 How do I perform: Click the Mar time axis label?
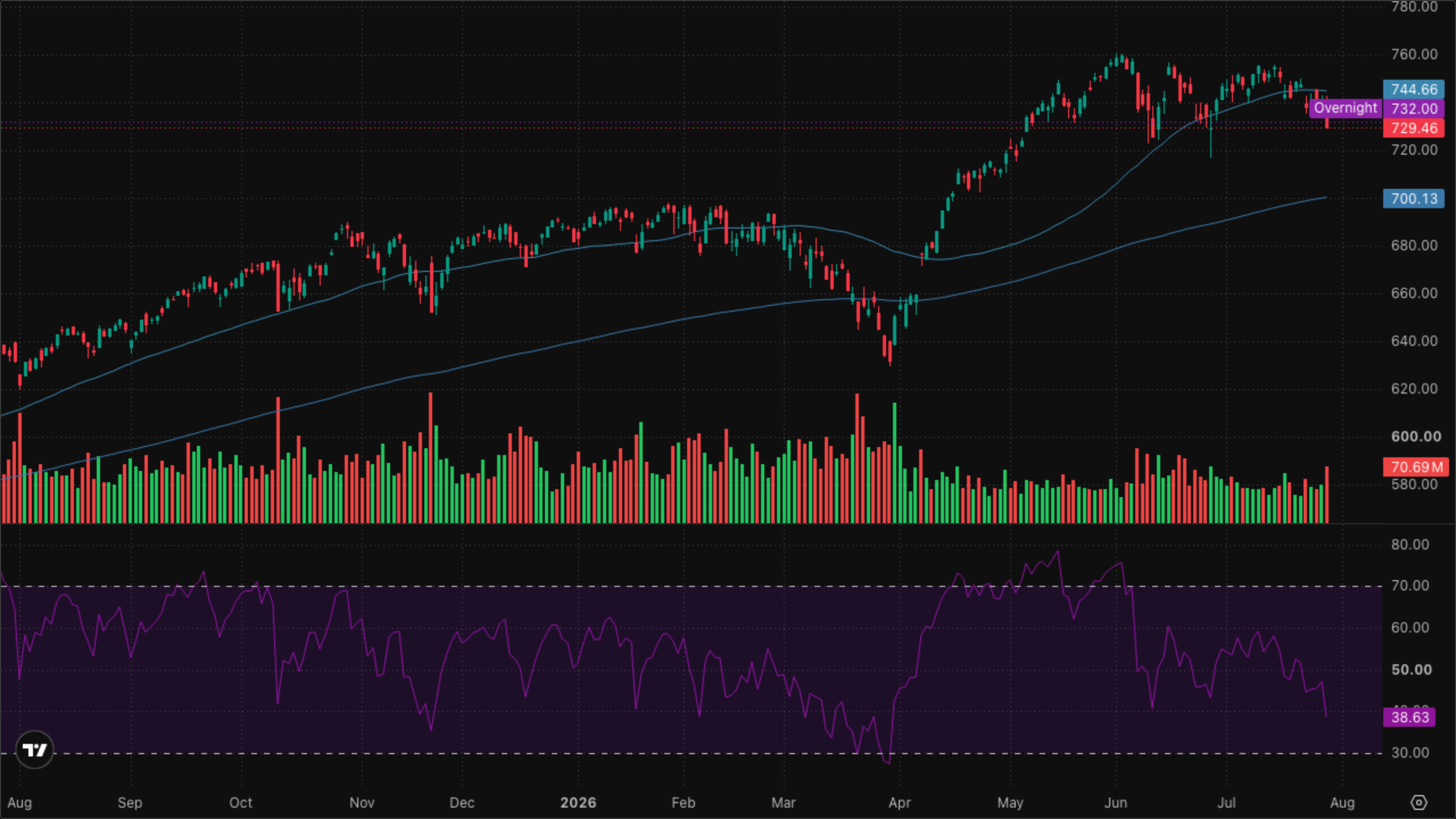coord(783,803)
